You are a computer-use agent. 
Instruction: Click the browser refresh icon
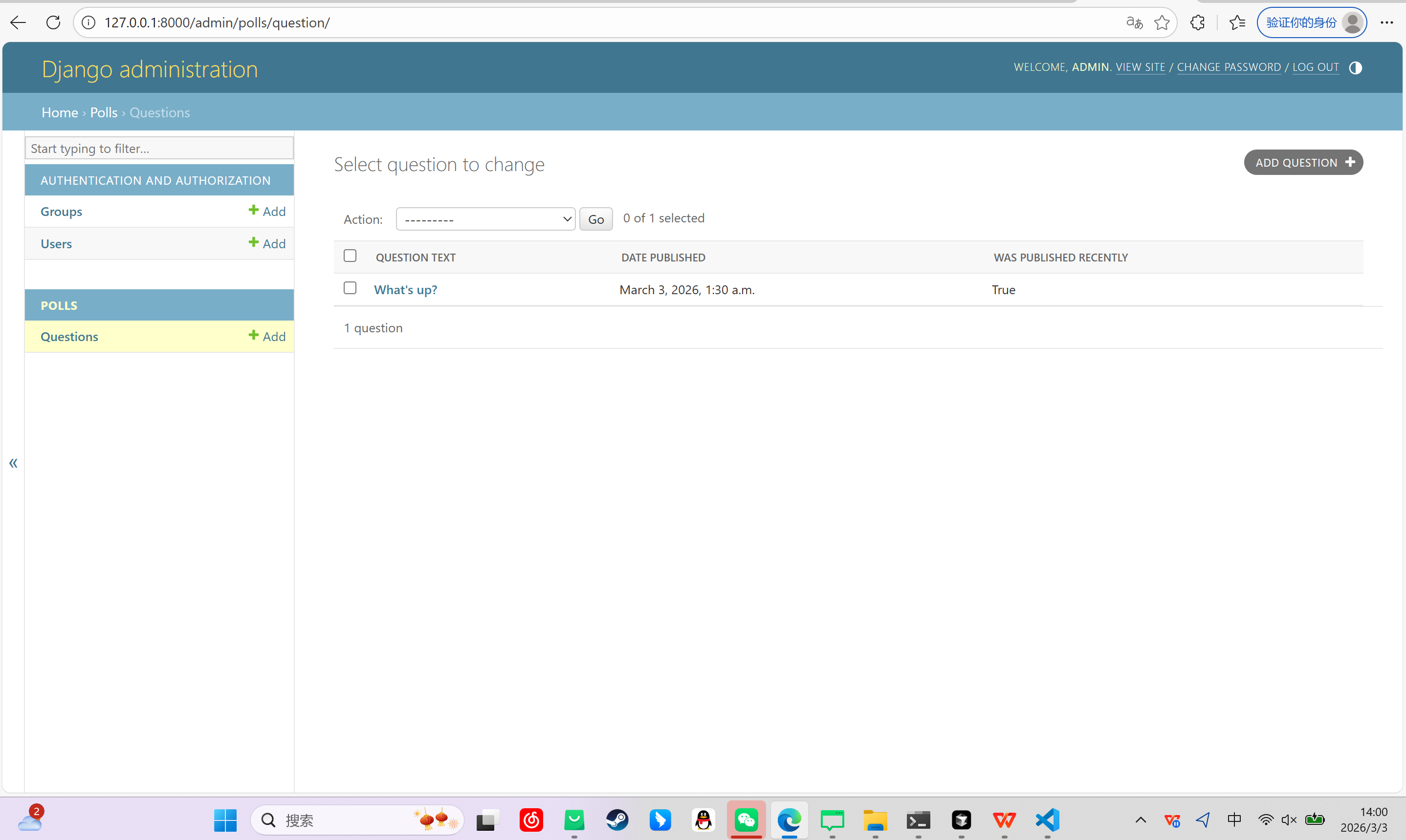click(53, 22)
